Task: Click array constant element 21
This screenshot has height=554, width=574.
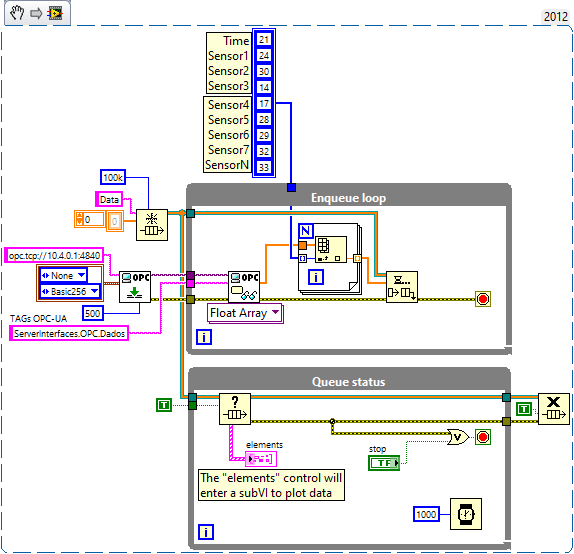Action: [264, 40]
